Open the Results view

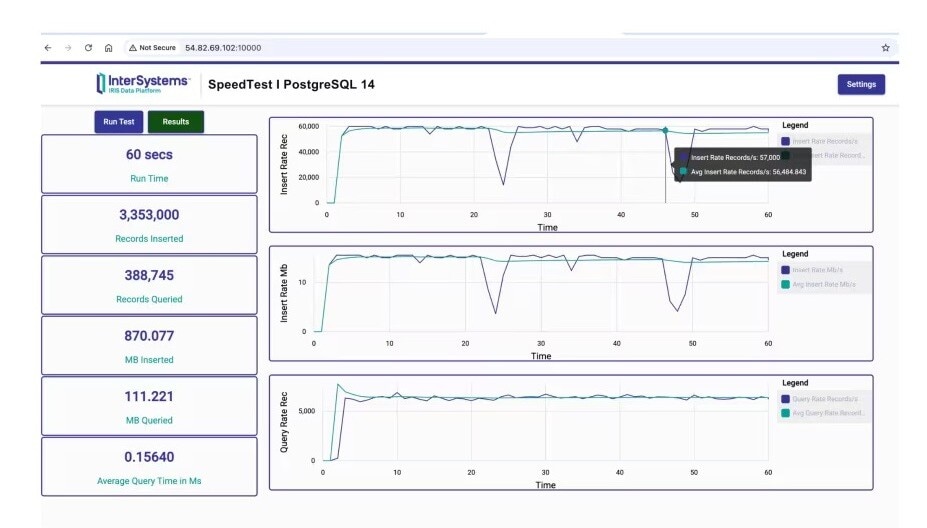tap(176, 122)
